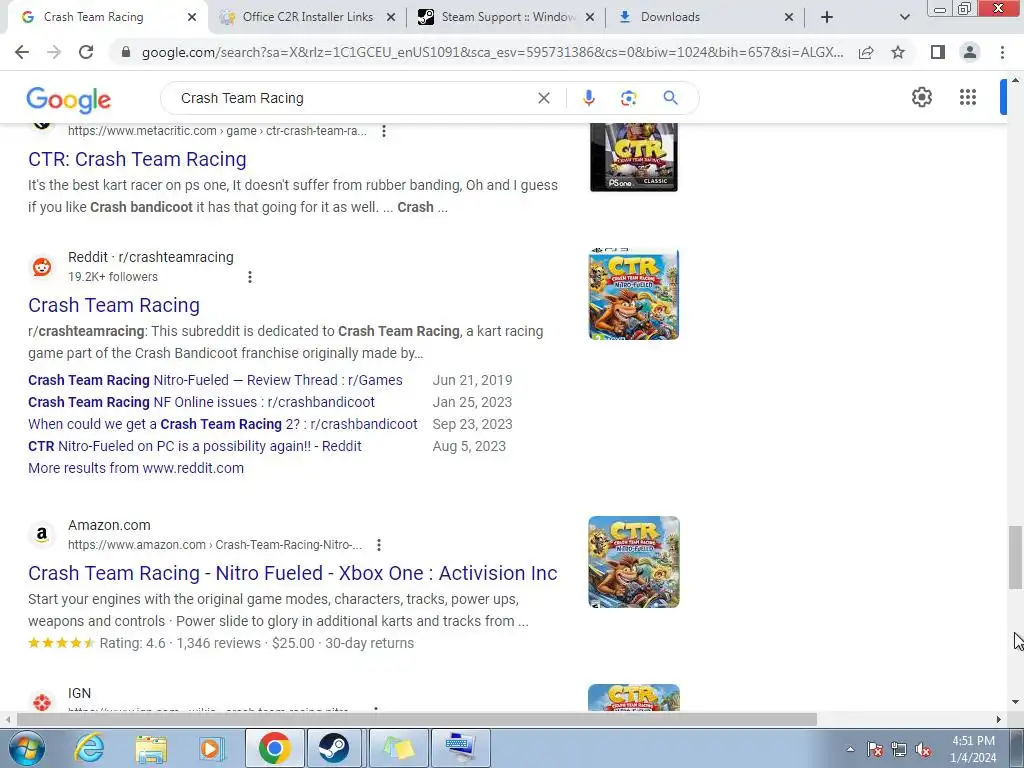Switch to the Downloads tab
The height and width of the screenshot is (768, 1024).
point(670,17)
